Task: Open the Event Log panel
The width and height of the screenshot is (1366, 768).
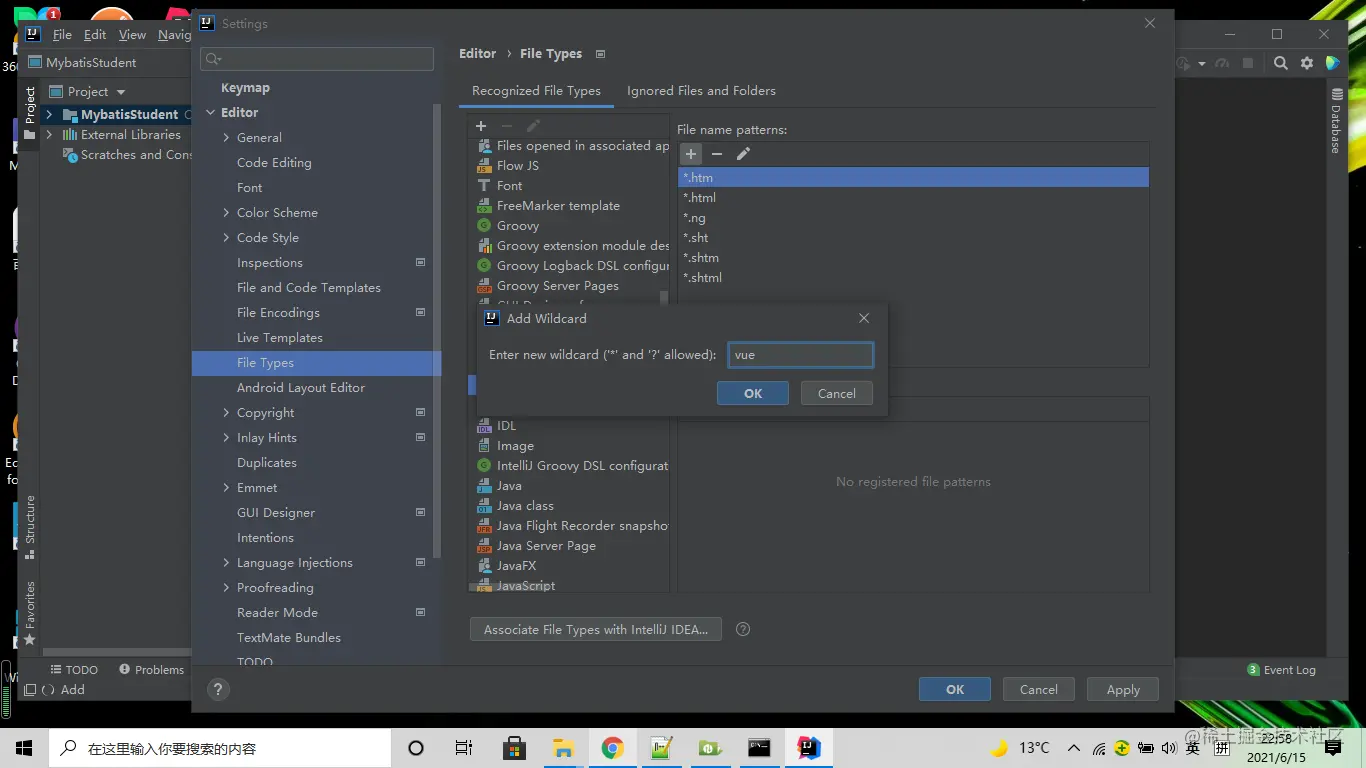Action: point(1281,670)
